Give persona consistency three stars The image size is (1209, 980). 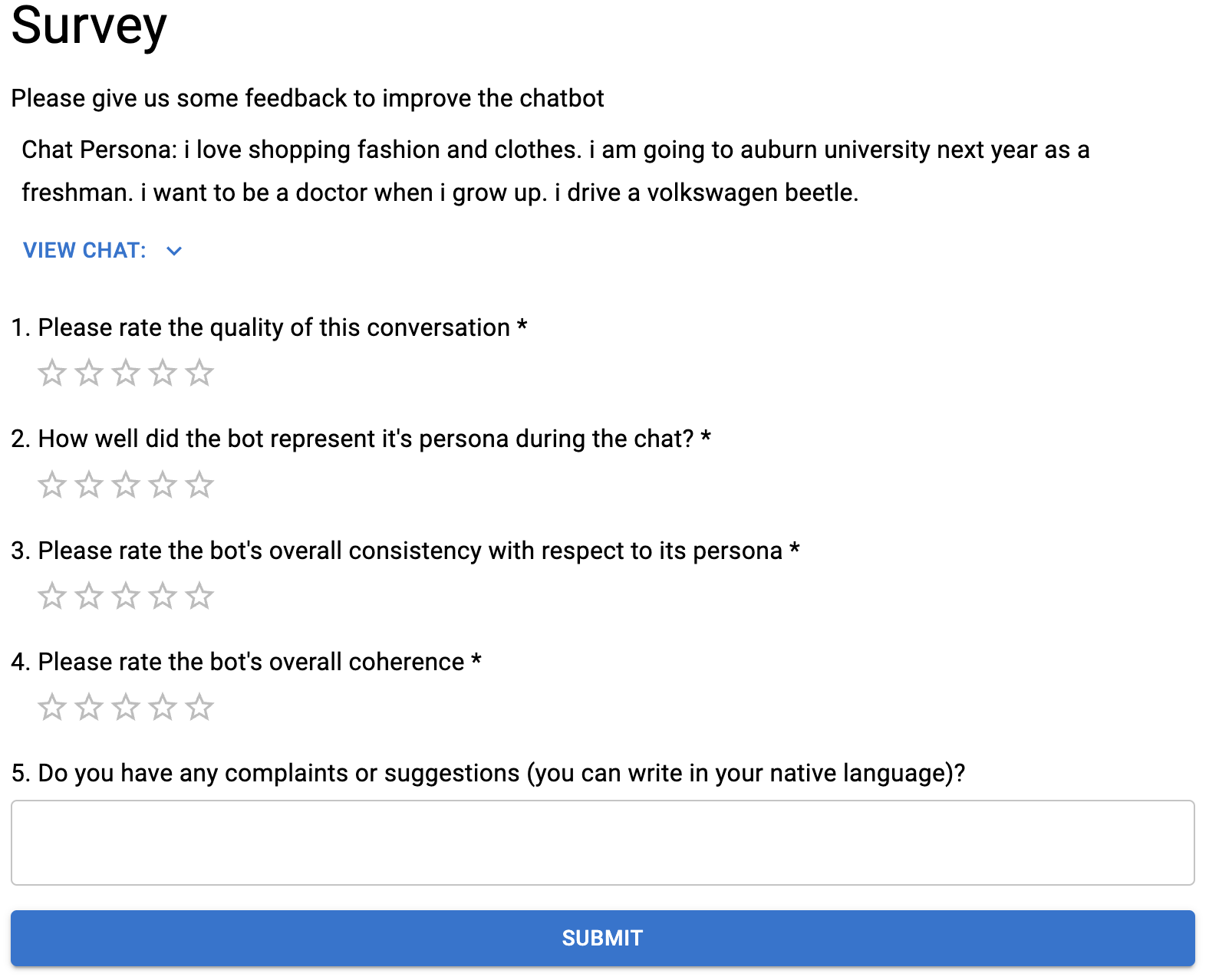pyautogui.click(x=126, y=596)
